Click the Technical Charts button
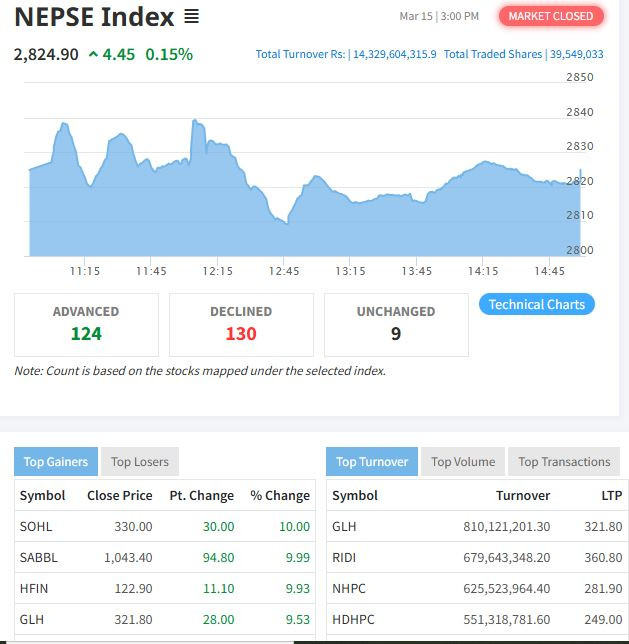 click(x=536, y=304)
